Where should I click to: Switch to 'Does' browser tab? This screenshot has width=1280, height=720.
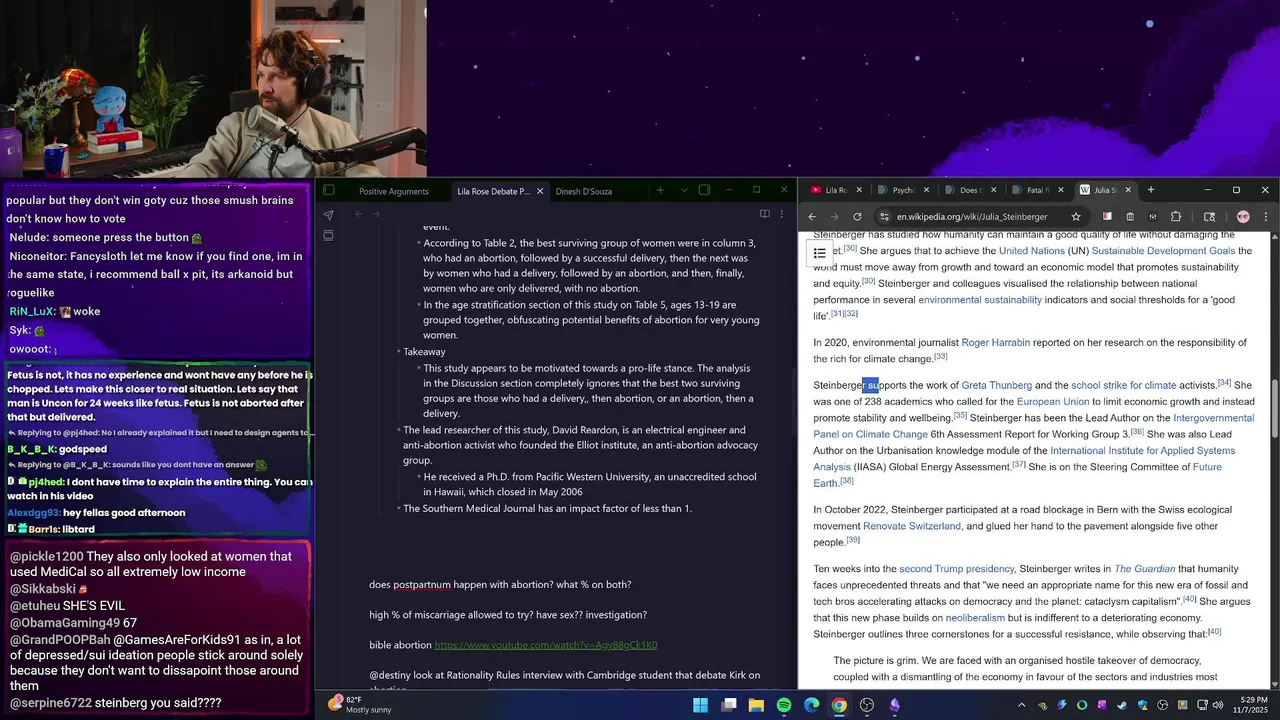pos(970,190)
